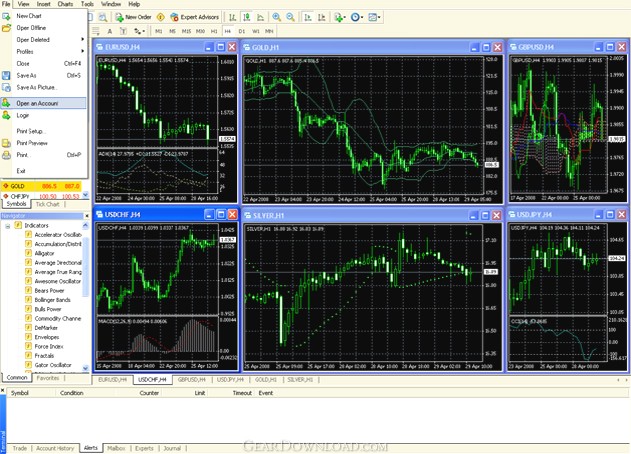Set timeframe to H1
The image size is (631, 454).
click(214, 31)
